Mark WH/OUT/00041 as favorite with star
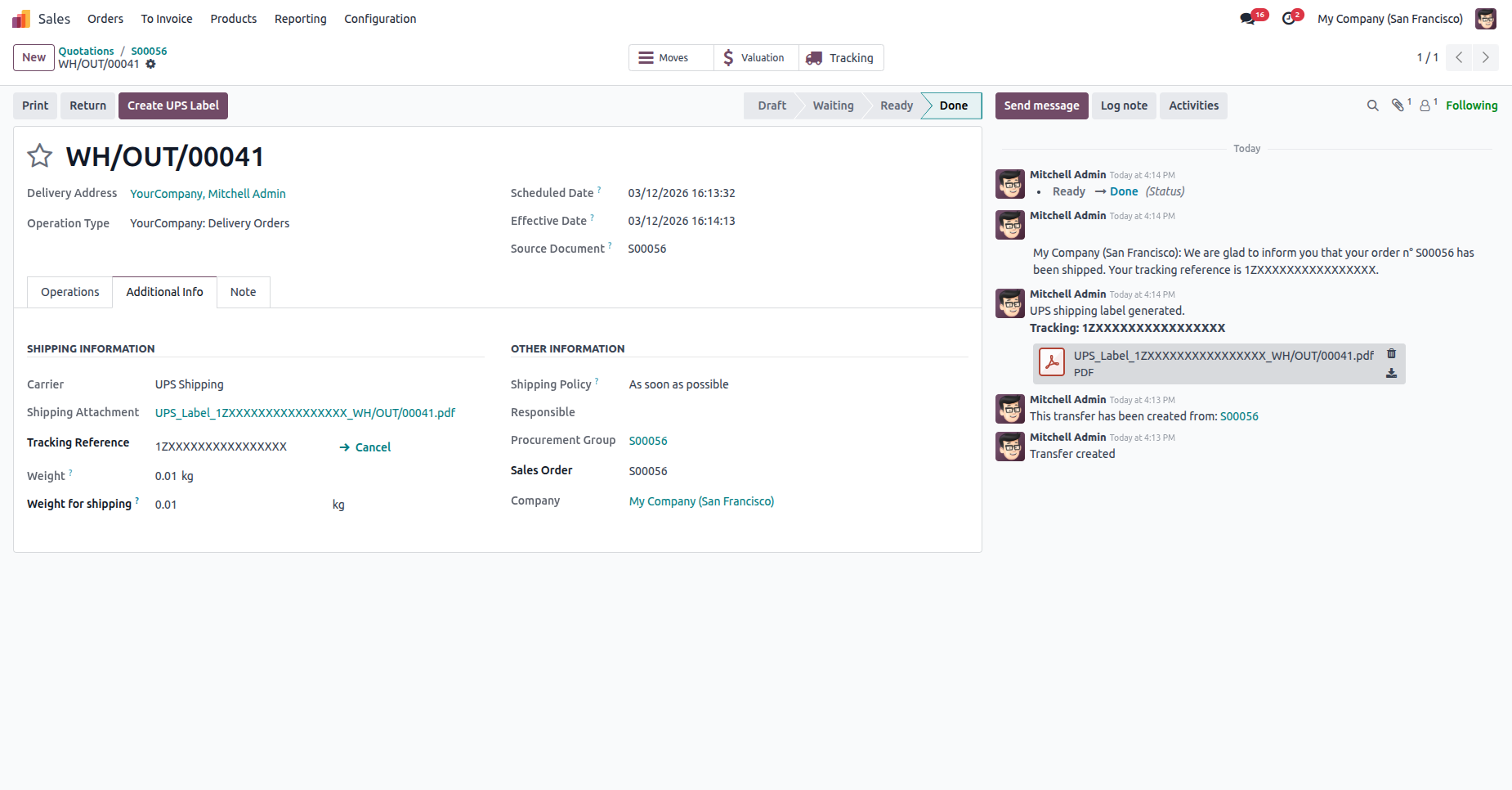Image resolution: width=1512 pixels, height=790 pixels. click(x=40, y=155)
